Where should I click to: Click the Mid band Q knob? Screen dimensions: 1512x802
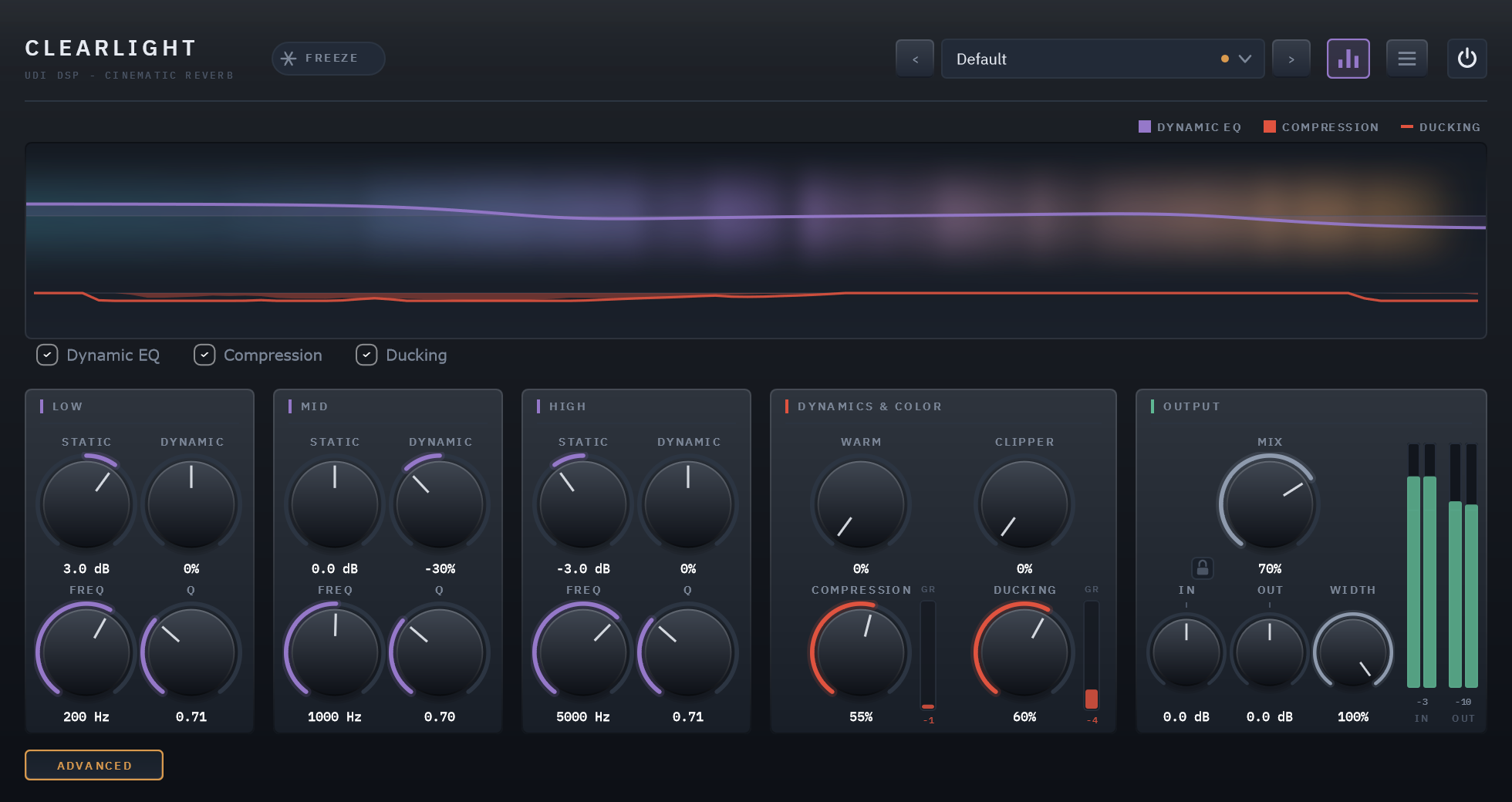(440, 652)
